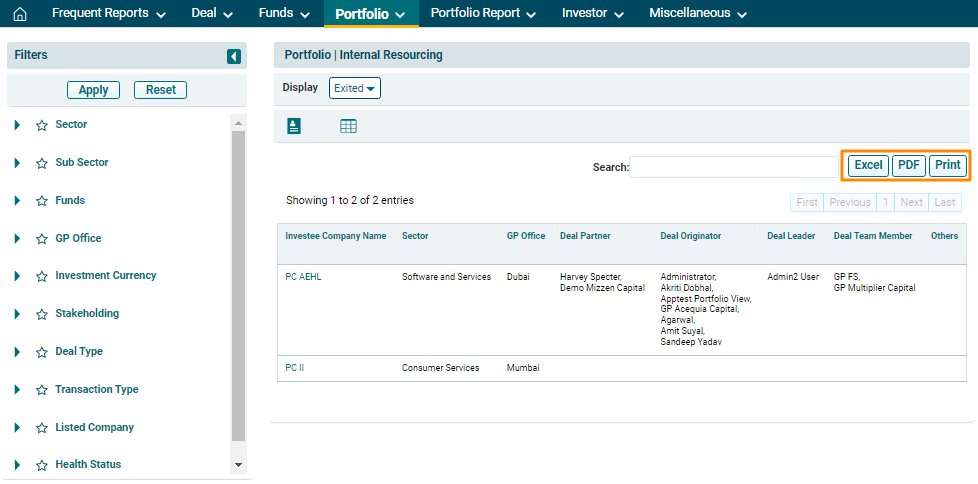Viewport: 978px width, 484px height.
Task: Open the Exited display dropdown
Action: (355, 88)
